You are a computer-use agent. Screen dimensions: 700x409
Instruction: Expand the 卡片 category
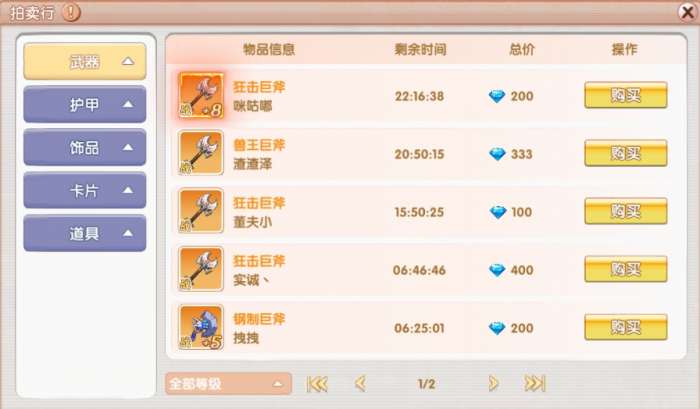(x=85, y=191)
